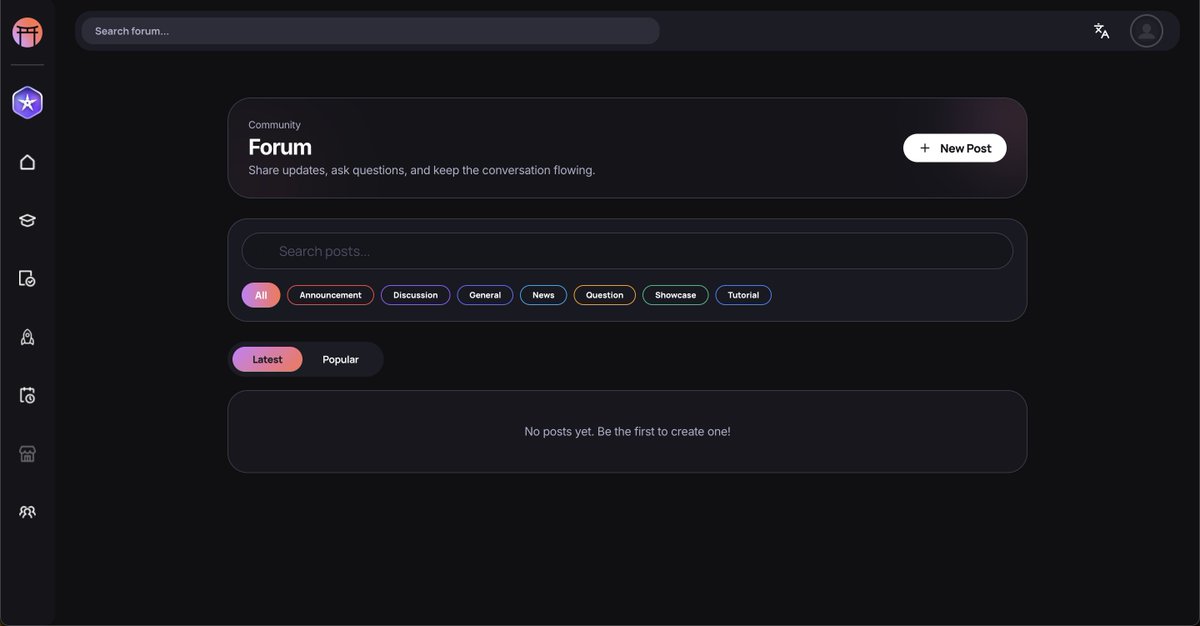Switch to the Popular tab

[x=340, y=359]
